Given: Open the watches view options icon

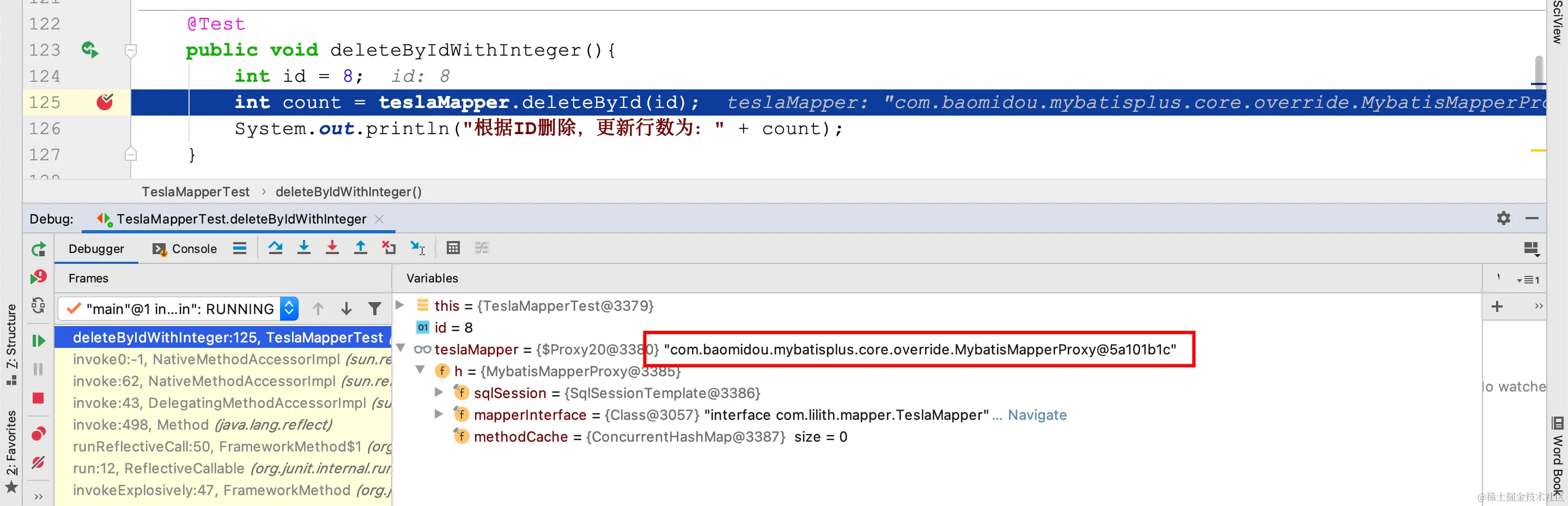Looking at the screenshot, I should (1528, 280).
